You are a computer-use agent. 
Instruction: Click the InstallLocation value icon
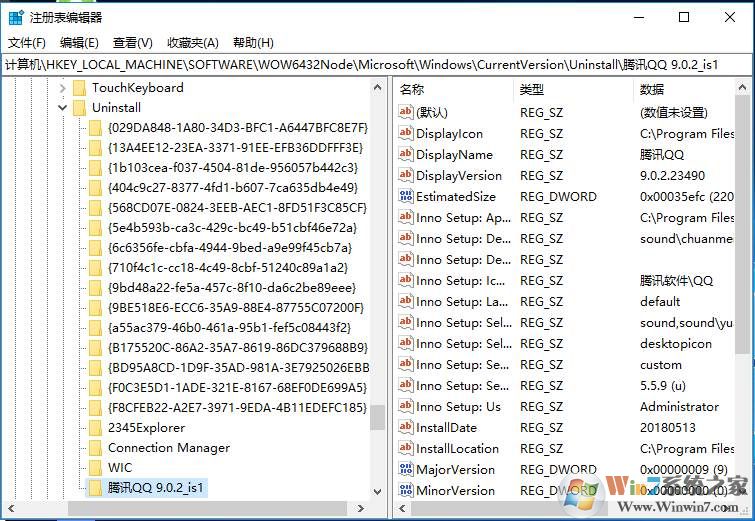click(406, 449)
